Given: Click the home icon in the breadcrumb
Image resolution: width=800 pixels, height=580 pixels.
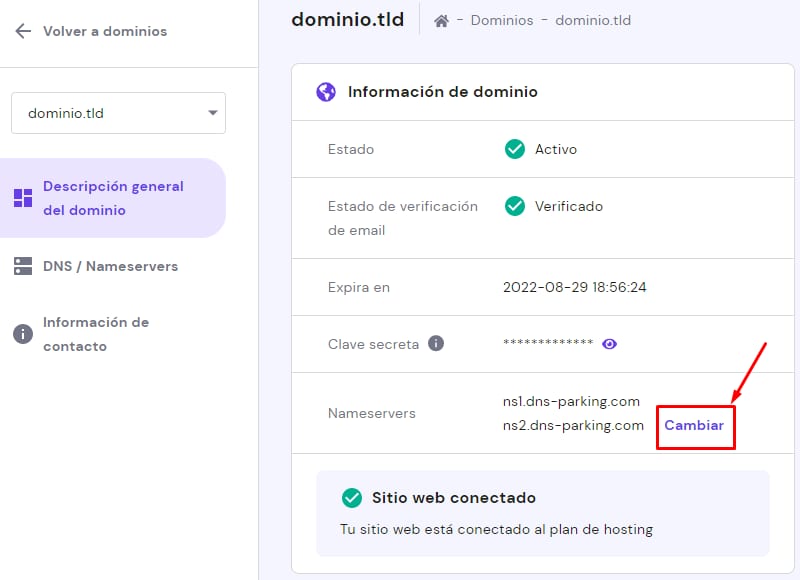Looking at the screenshot, I should click(441, 20).
